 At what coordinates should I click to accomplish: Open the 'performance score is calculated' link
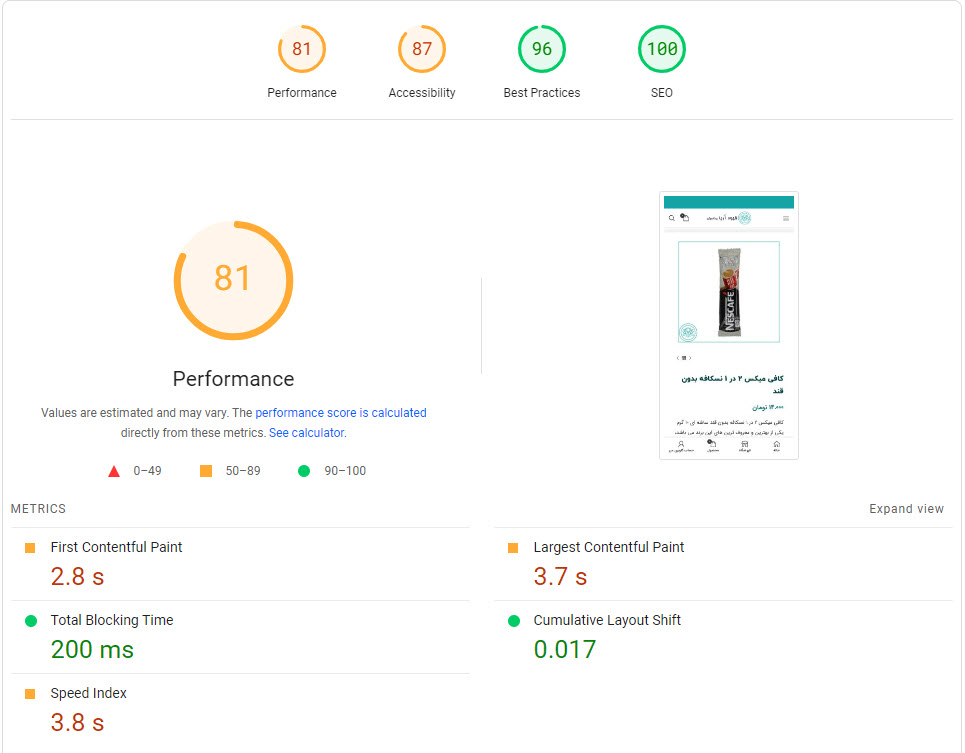point(341,413)
